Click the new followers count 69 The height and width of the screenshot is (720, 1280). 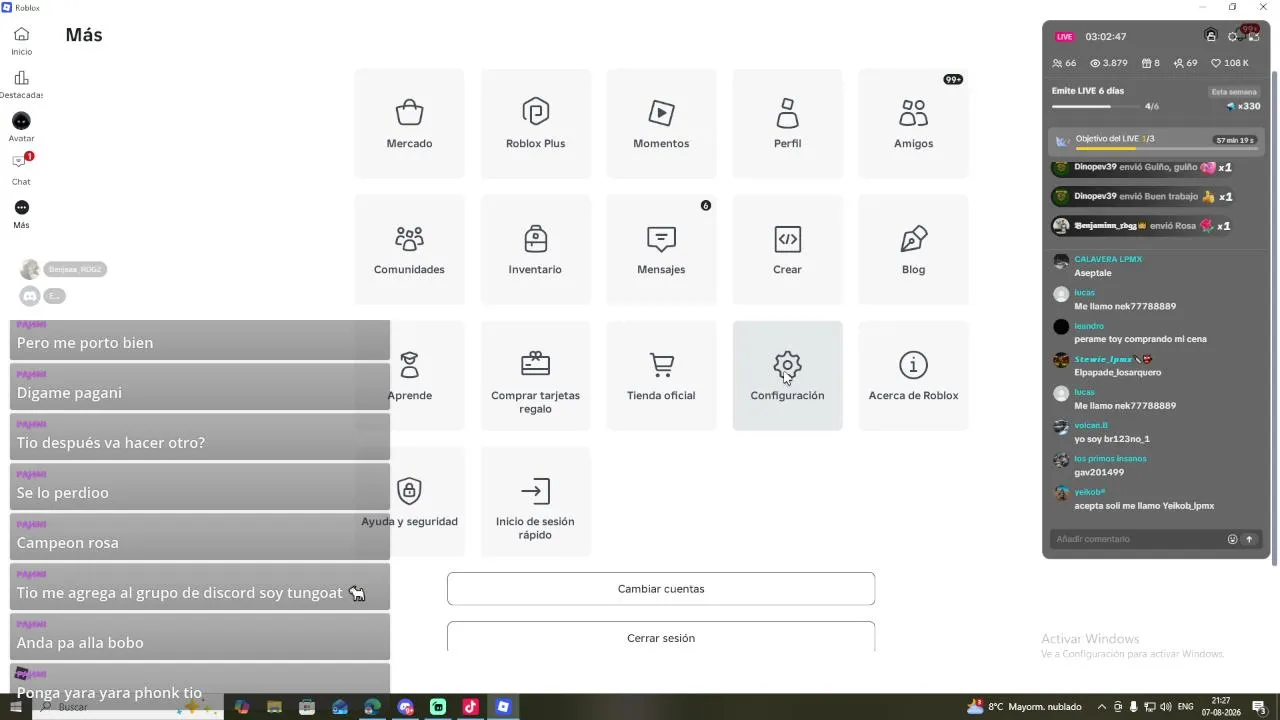(x=1185, y=63)
